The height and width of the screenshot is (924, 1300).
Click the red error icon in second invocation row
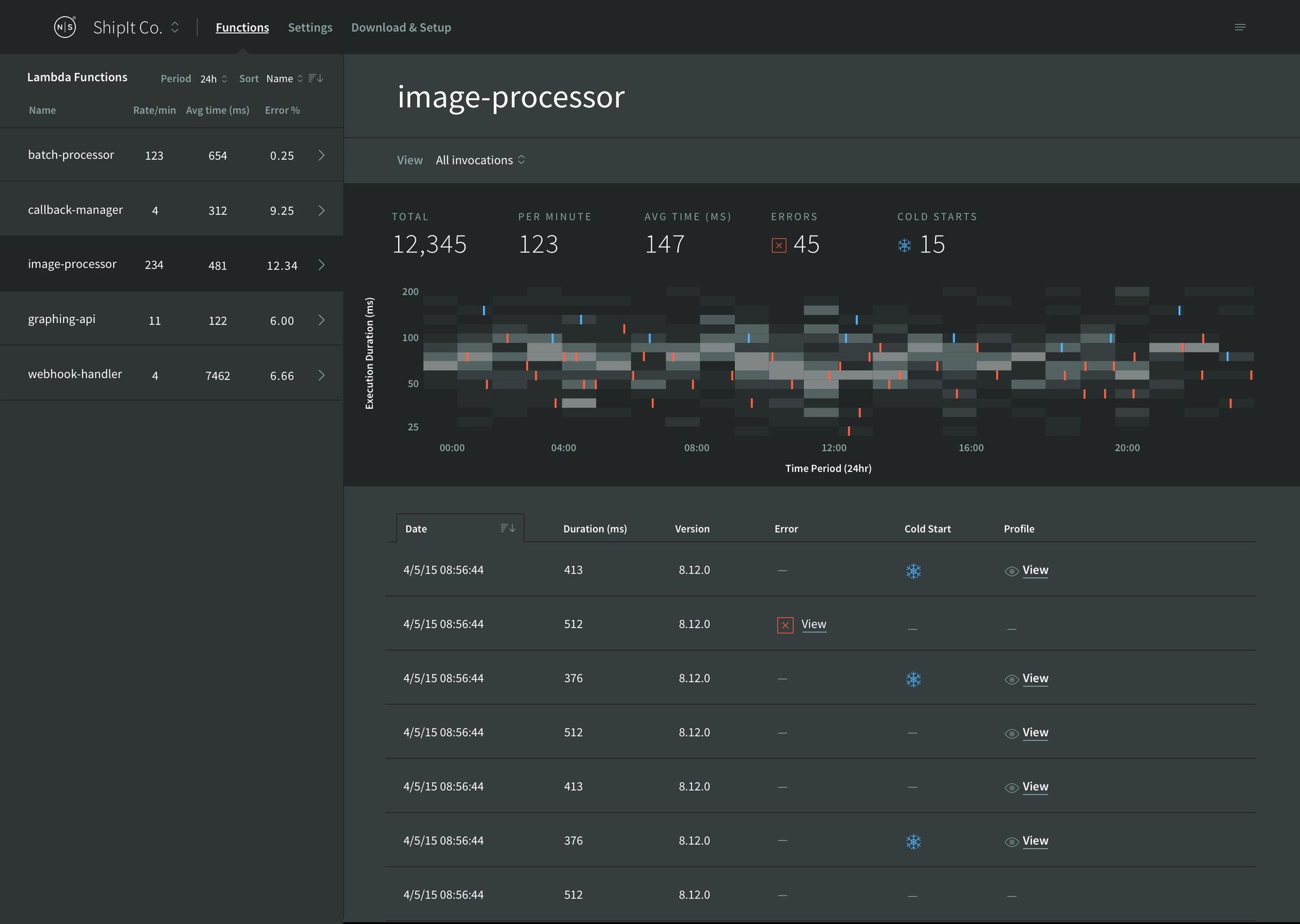tap(785, 625)
